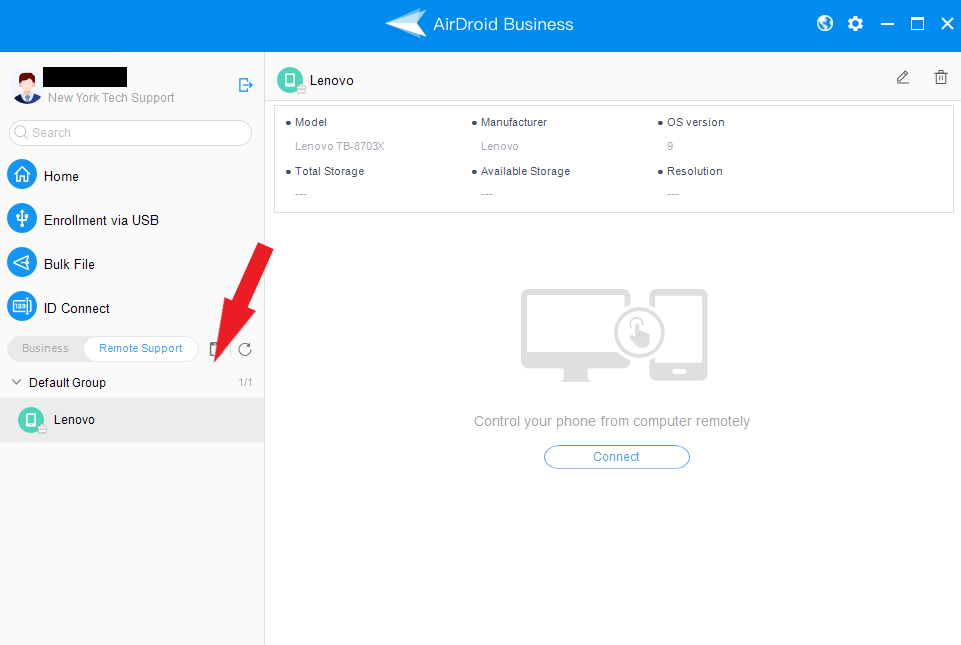Viewport: 961px width, 645px height.
Task: Click the AirDroid Business paper plane logo
Action: pos(406,23)
